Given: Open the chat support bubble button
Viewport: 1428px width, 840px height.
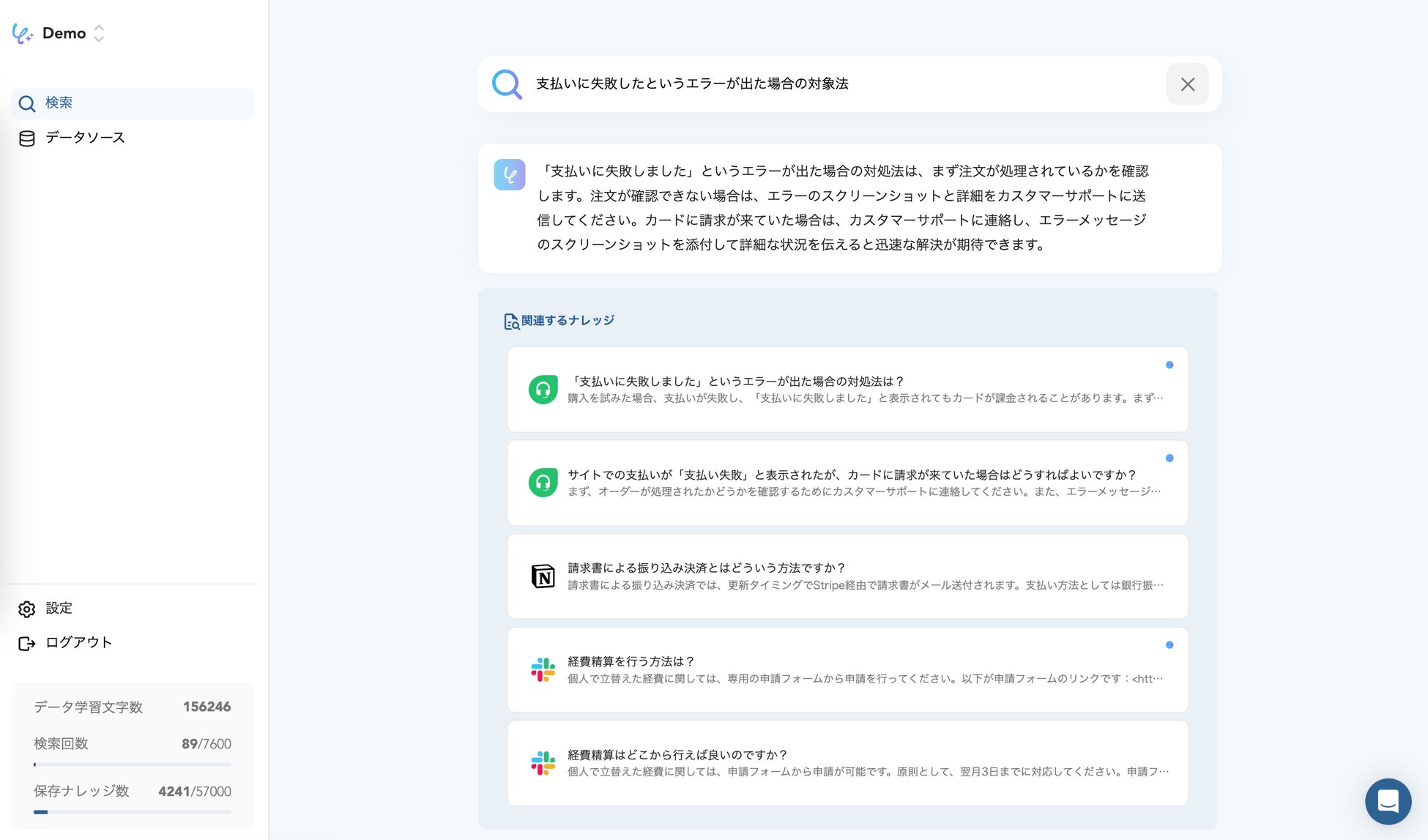Looking at the screenshot, I should tap(1388, 801).
